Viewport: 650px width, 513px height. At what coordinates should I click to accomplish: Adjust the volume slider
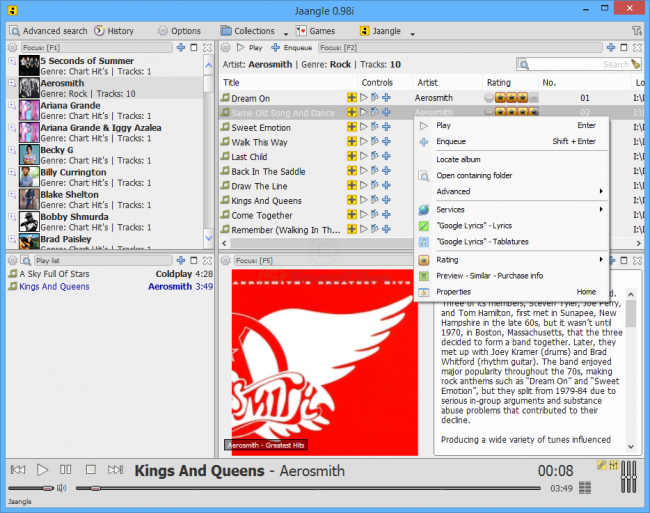pos(31,488)
